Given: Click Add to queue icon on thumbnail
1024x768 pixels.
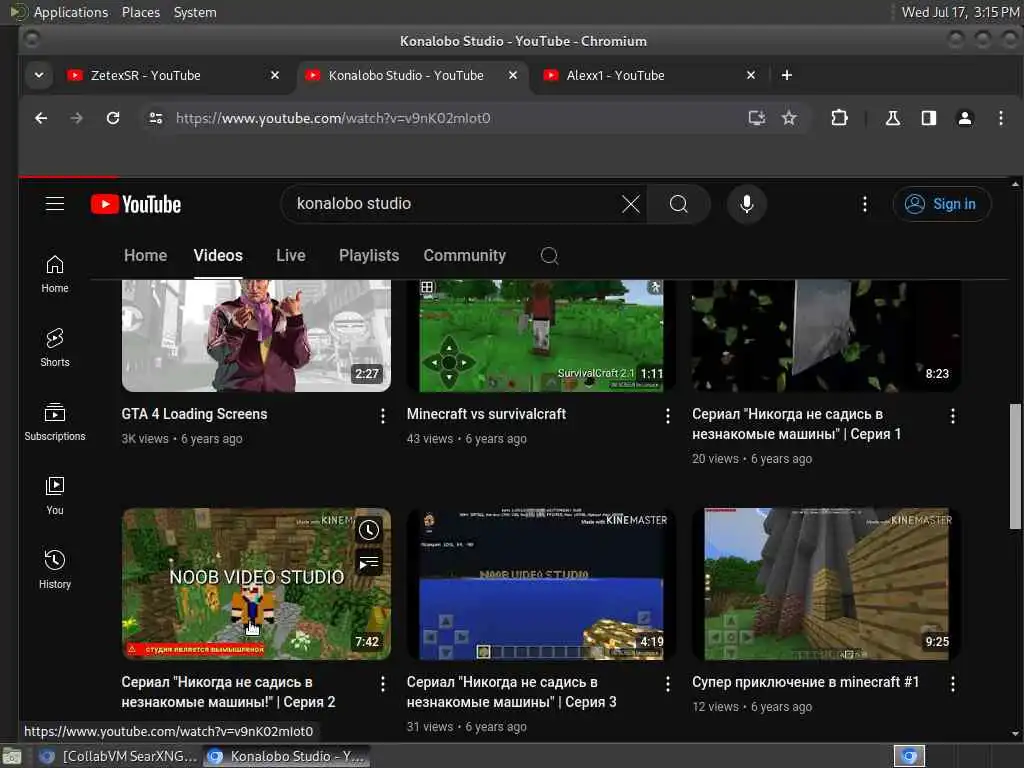Looking at the screenshot, I should [x=369, y=562].
